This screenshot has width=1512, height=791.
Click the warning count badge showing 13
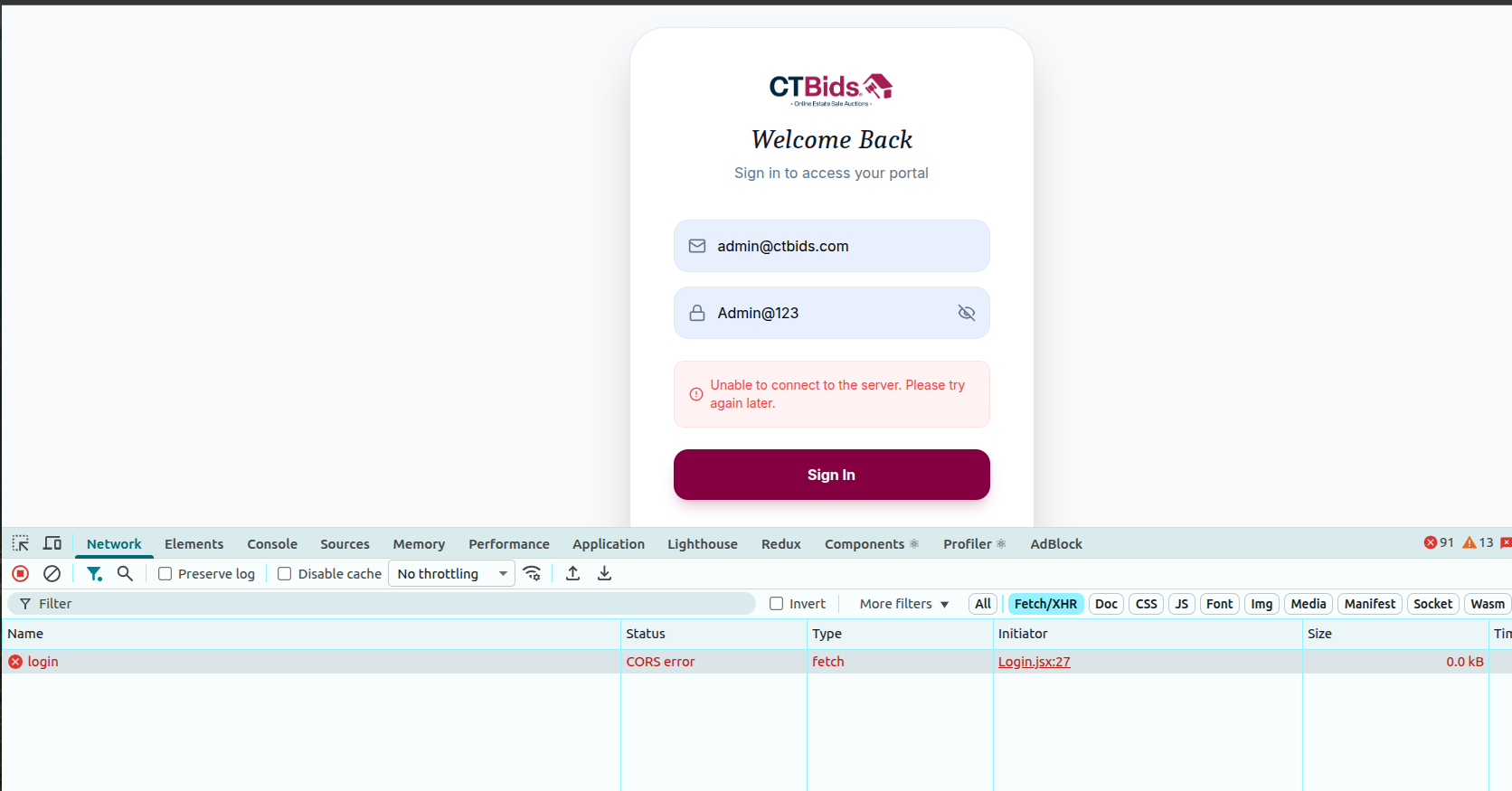[1478, 542]
